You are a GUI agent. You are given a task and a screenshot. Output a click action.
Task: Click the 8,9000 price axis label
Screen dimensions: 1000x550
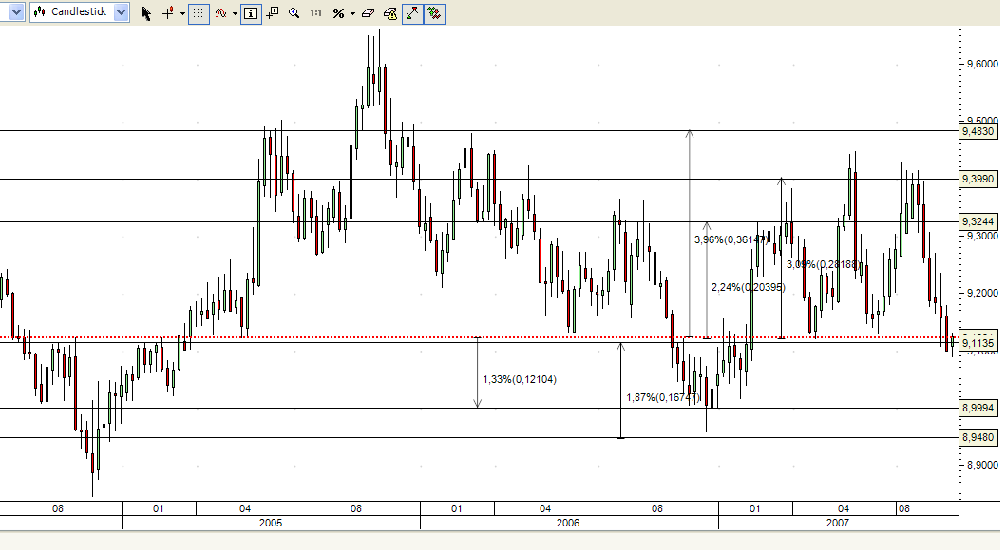point(982,465)
